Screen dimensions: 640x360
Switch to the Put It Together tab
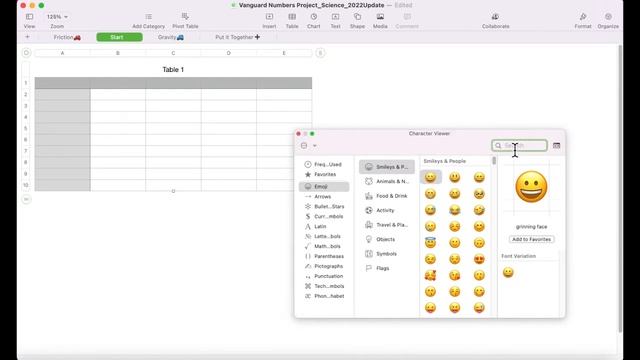point(238,37)
